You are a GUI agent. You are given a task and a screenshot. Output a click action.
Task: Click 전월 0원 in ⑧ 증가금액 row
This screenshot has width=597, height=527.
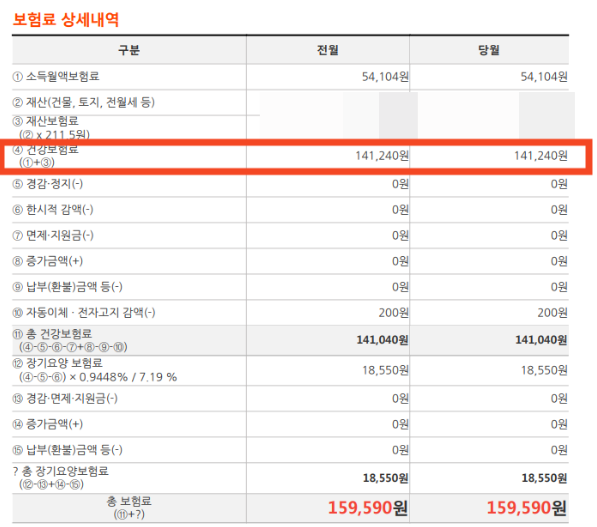pos(400,261)
